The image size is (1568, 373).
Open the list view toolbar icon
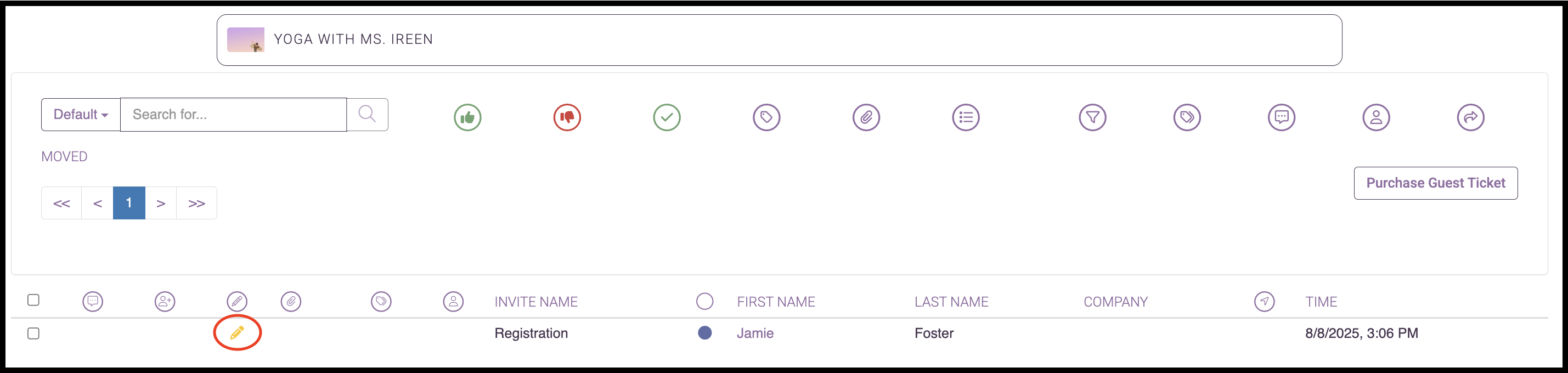tap(966, 117)
